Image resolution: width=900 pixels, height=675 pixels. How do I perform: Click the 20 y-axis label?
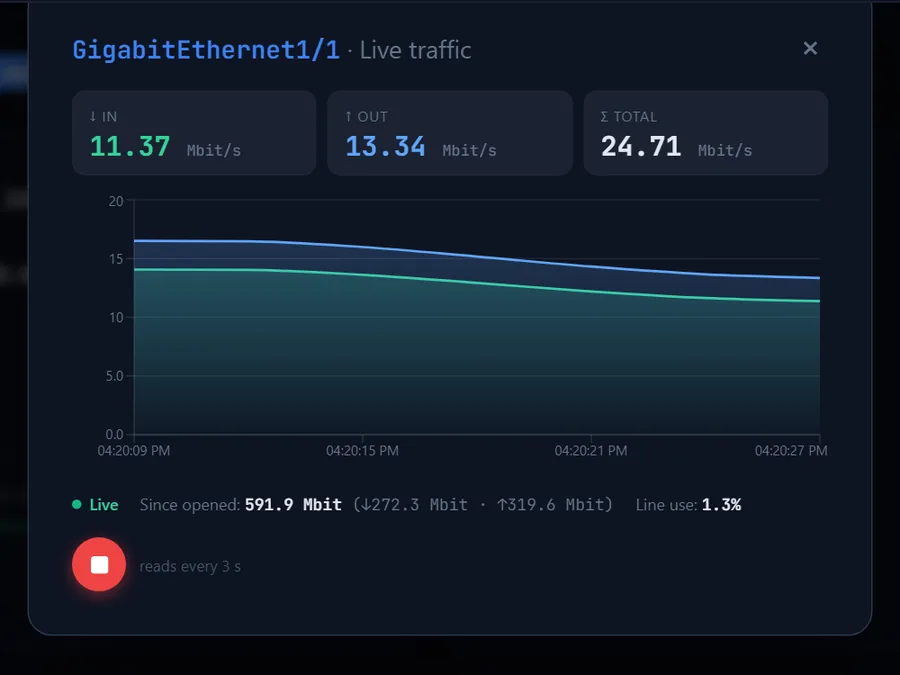[116, 201]
